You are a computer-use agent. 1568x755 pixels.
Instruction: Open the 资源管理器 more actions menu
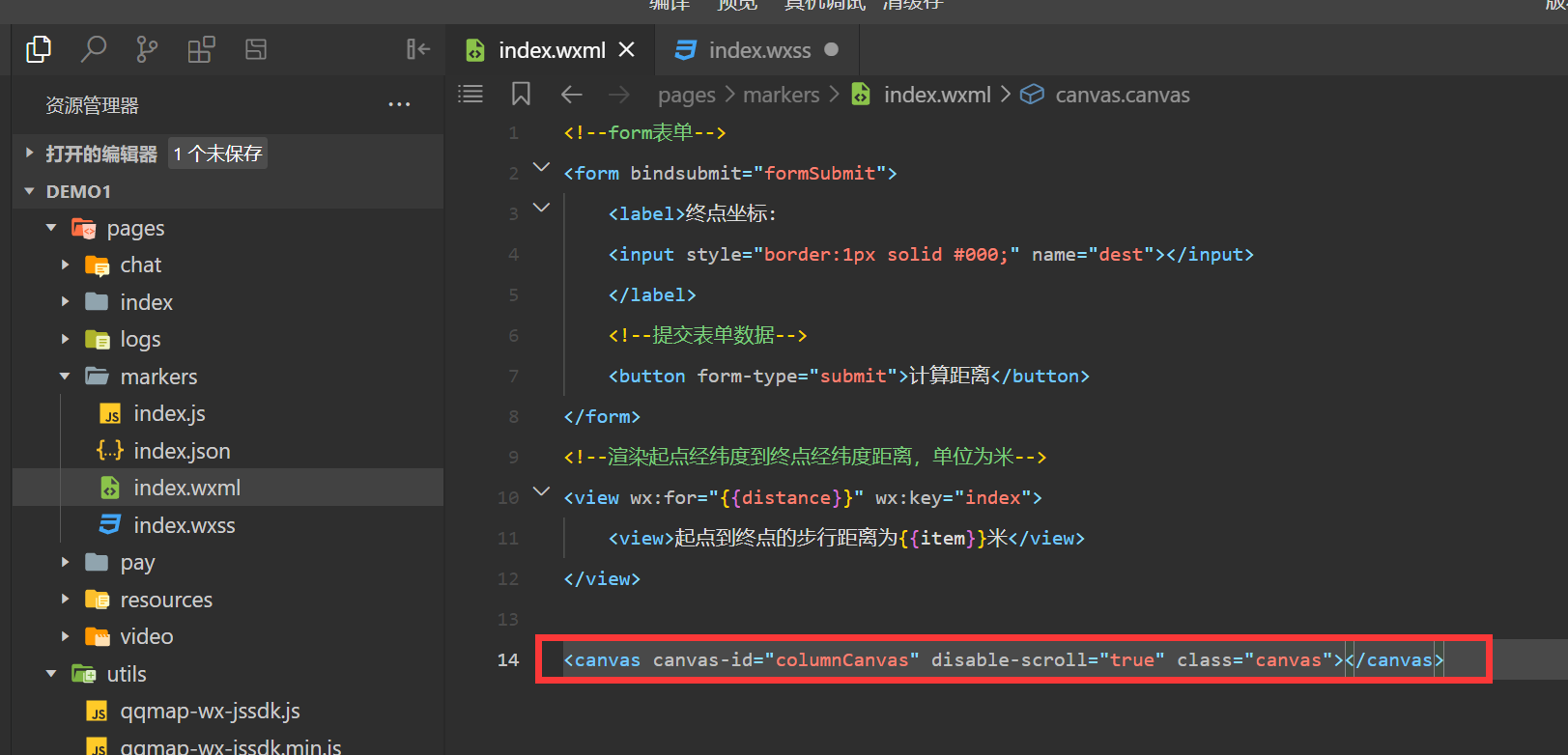pyautogui.click(x=399, y=104)
